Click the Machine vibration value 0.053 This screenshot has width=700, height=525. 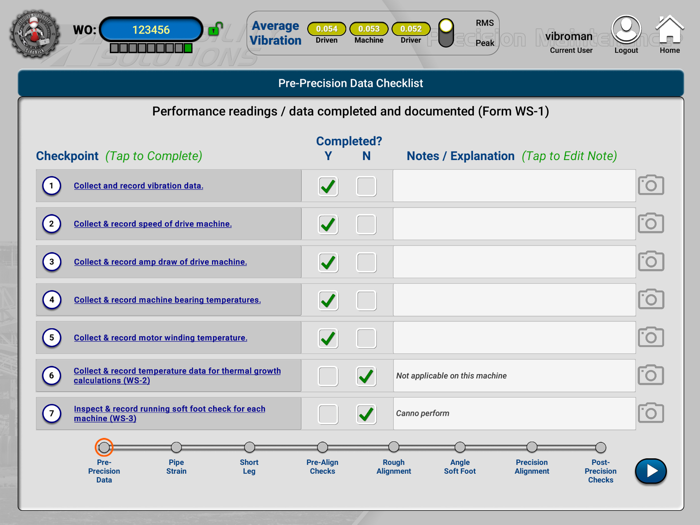[369, 29]
